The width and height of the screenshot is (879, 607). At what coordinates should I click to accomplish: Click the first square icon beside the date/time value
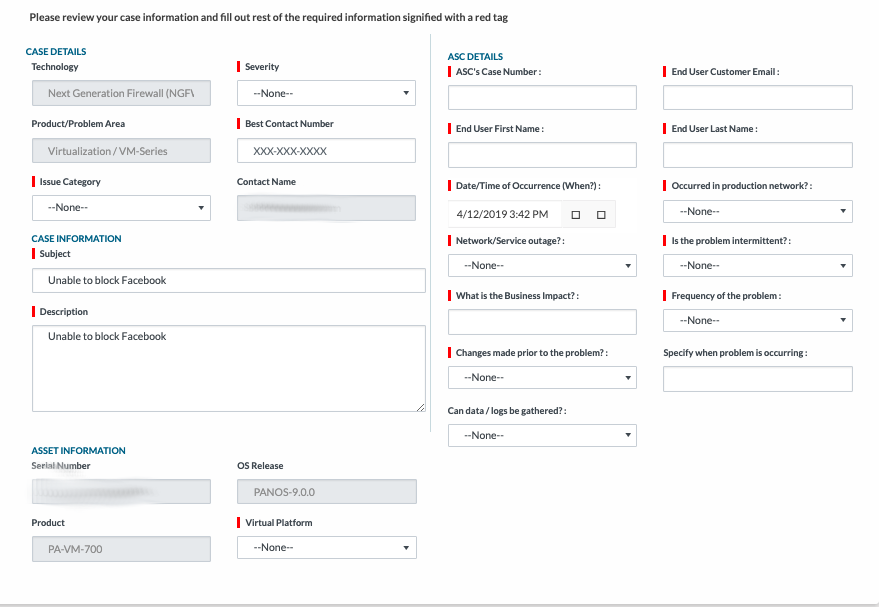(575, 215)
